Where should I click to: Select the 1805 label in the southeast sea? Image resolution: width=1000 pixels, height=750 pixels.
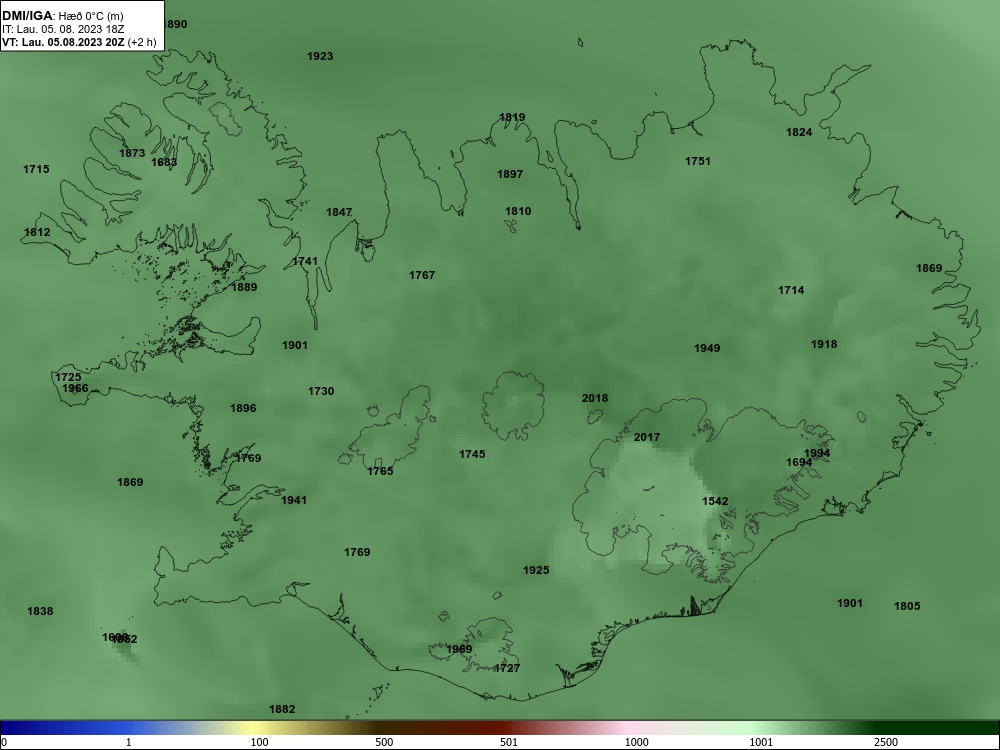coord(907,607)
